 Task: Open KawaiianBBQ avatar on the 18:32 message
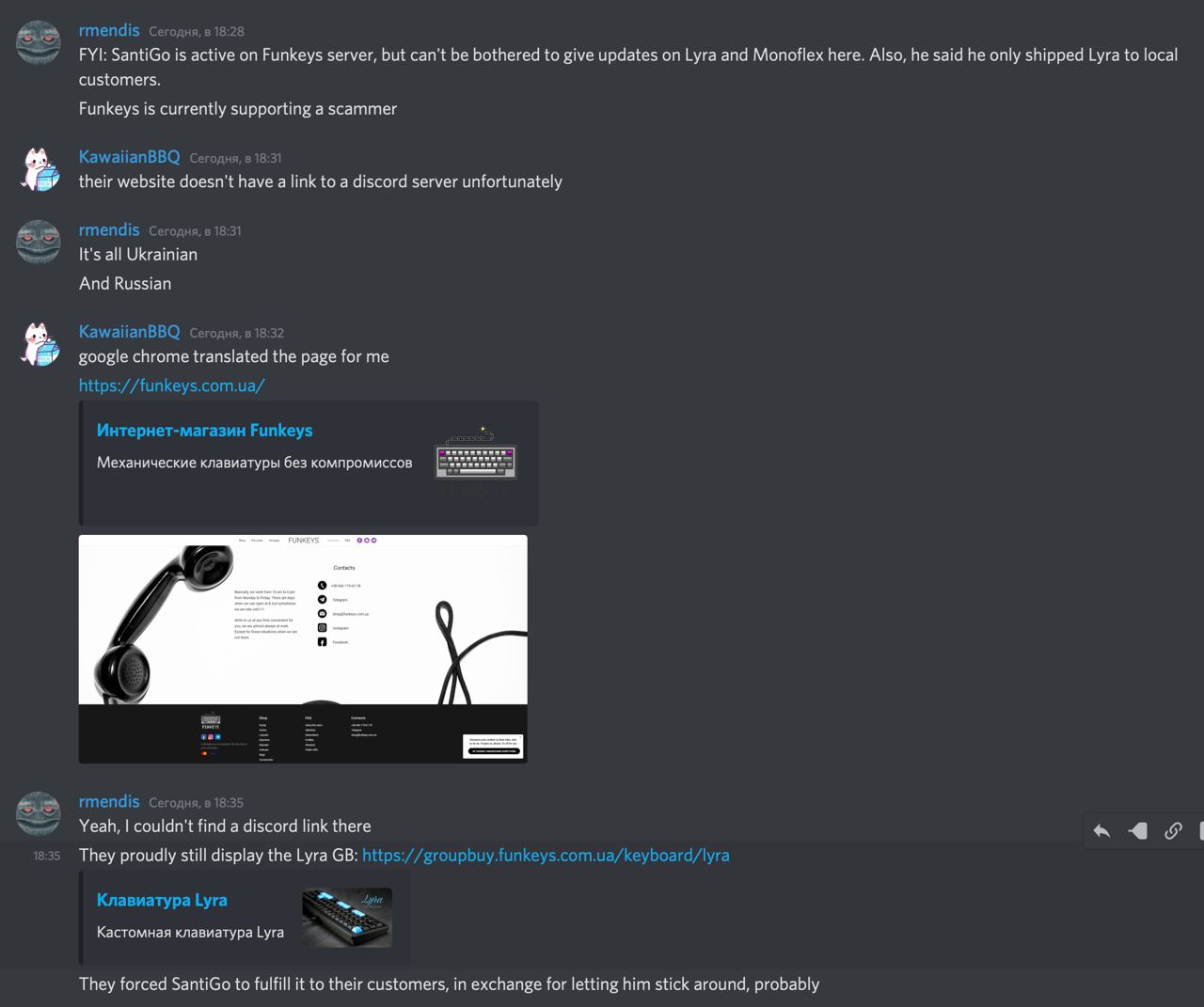(39, 344)
